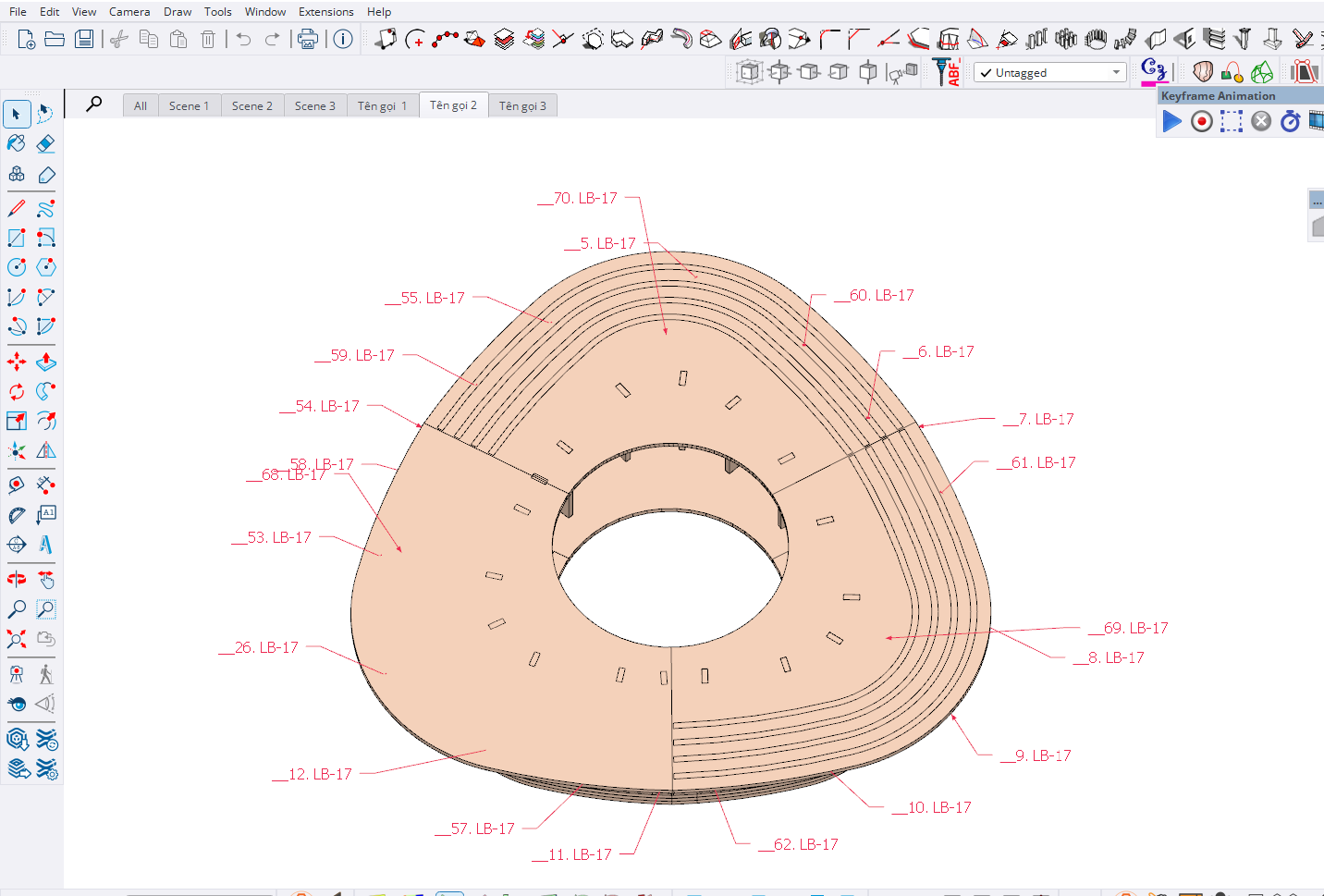This screenshot has width=1324, height=896.
Task: Open the Untagged tag dropdown
Action: 1050,73
